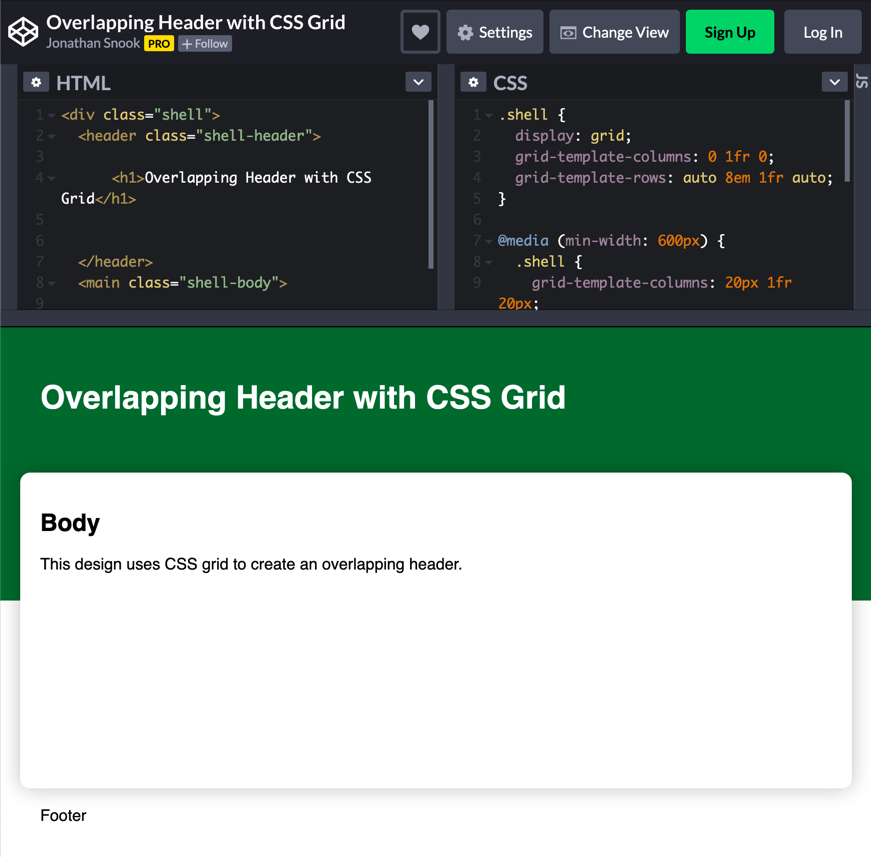Click the Change View button

coord(614,32)
